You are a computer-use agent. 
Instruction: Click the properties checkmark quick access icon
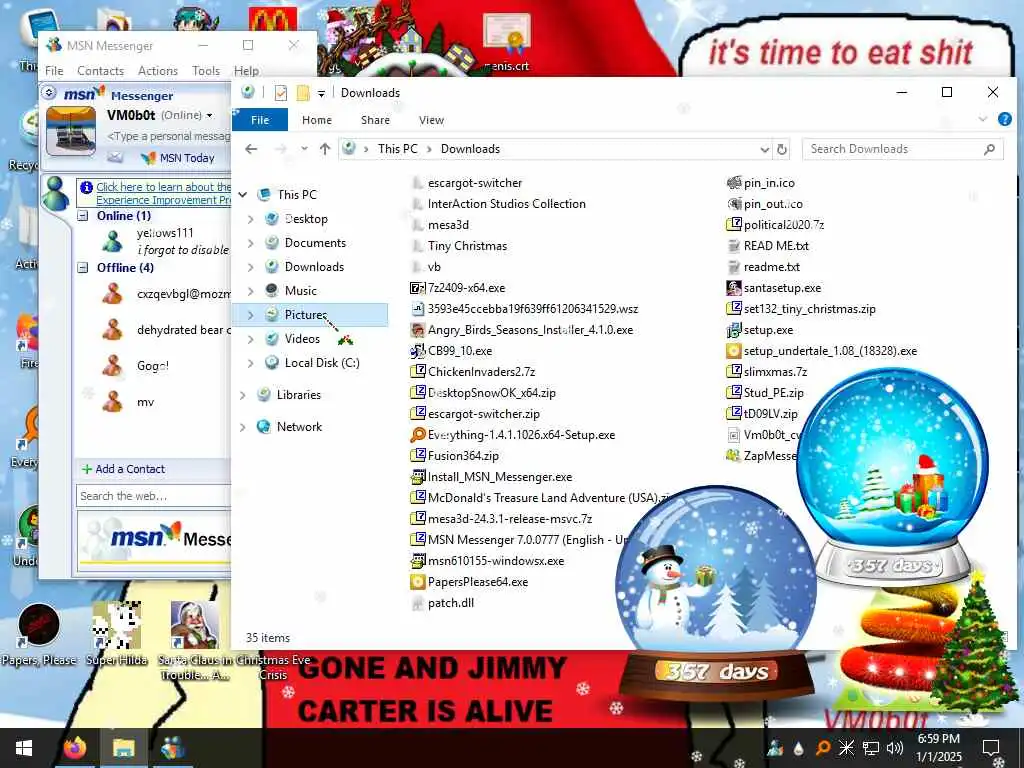[281, 93]
